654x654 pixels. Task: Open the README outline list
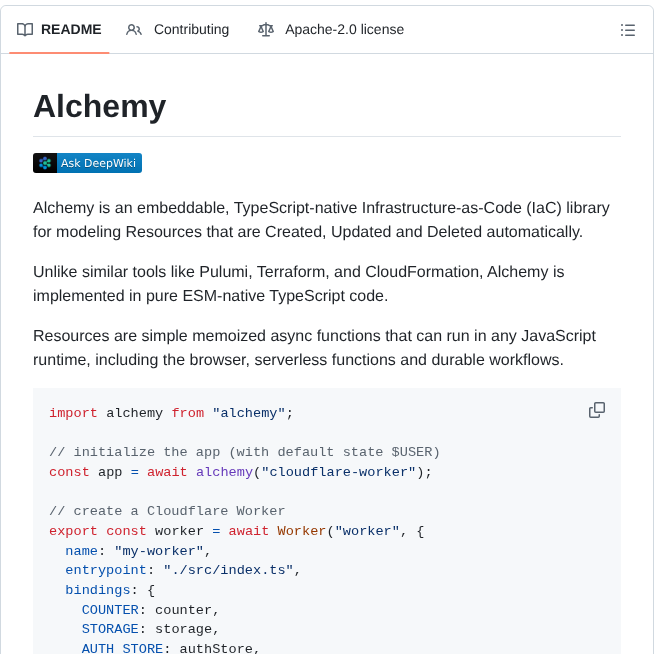[628, 30]
